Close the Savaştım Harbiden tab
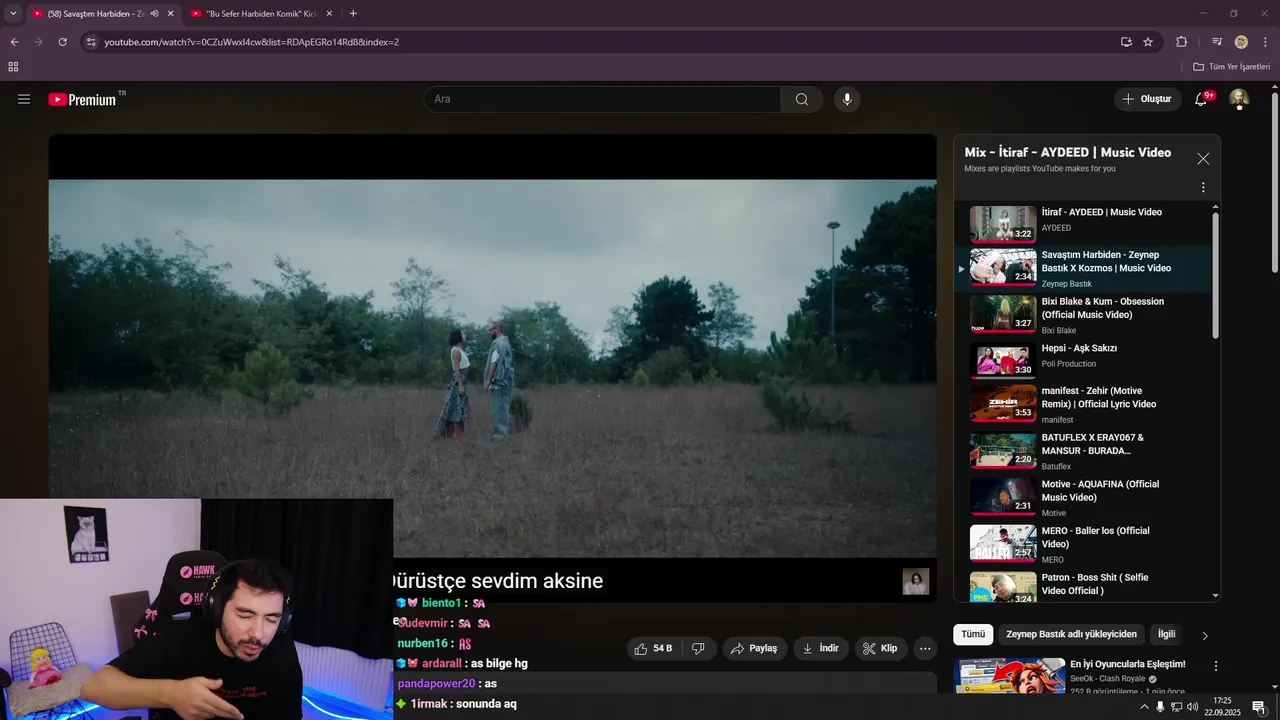1280x720 pixels. (x=170, y=14)
